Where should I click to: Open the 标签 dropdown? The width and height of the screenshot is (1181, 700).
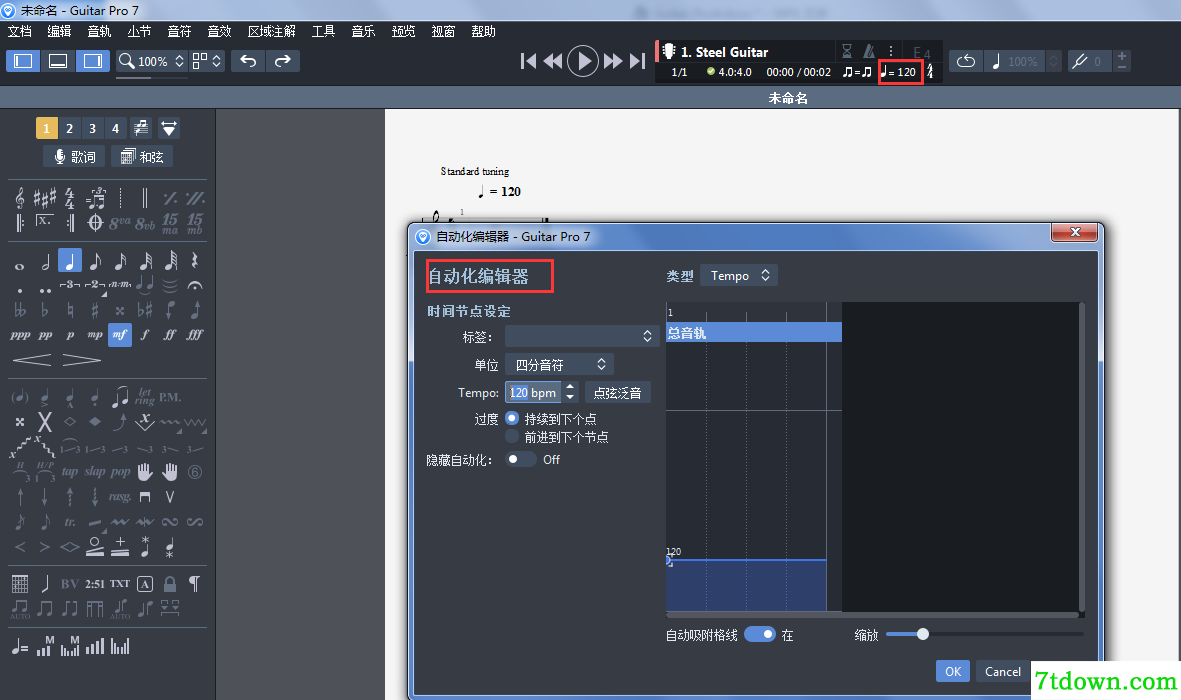pos(581,336)
